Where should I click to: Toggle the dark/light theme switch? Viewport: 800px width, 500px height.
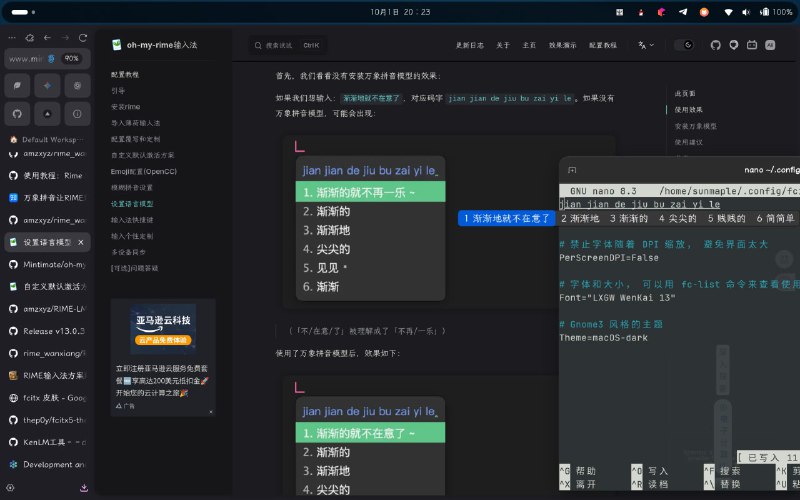[x=684, y=45]
